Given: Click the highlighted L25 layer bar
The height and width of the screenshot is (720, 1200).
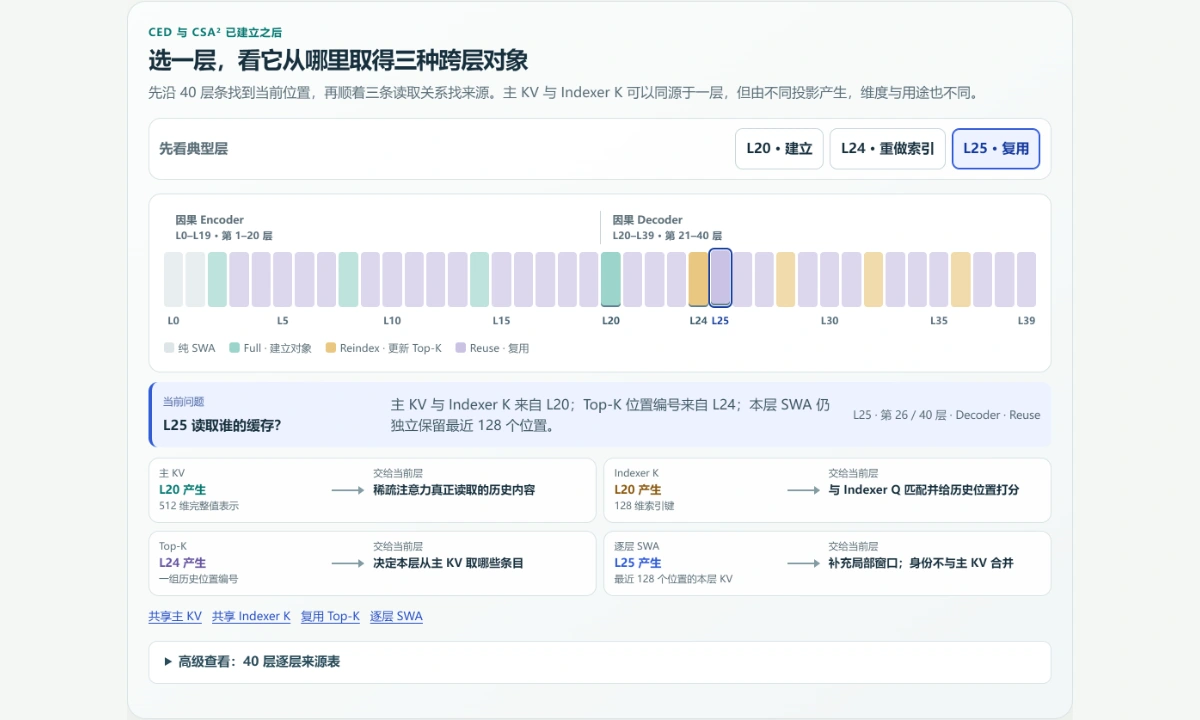Looking at the screenshot, I should [720, 278].
